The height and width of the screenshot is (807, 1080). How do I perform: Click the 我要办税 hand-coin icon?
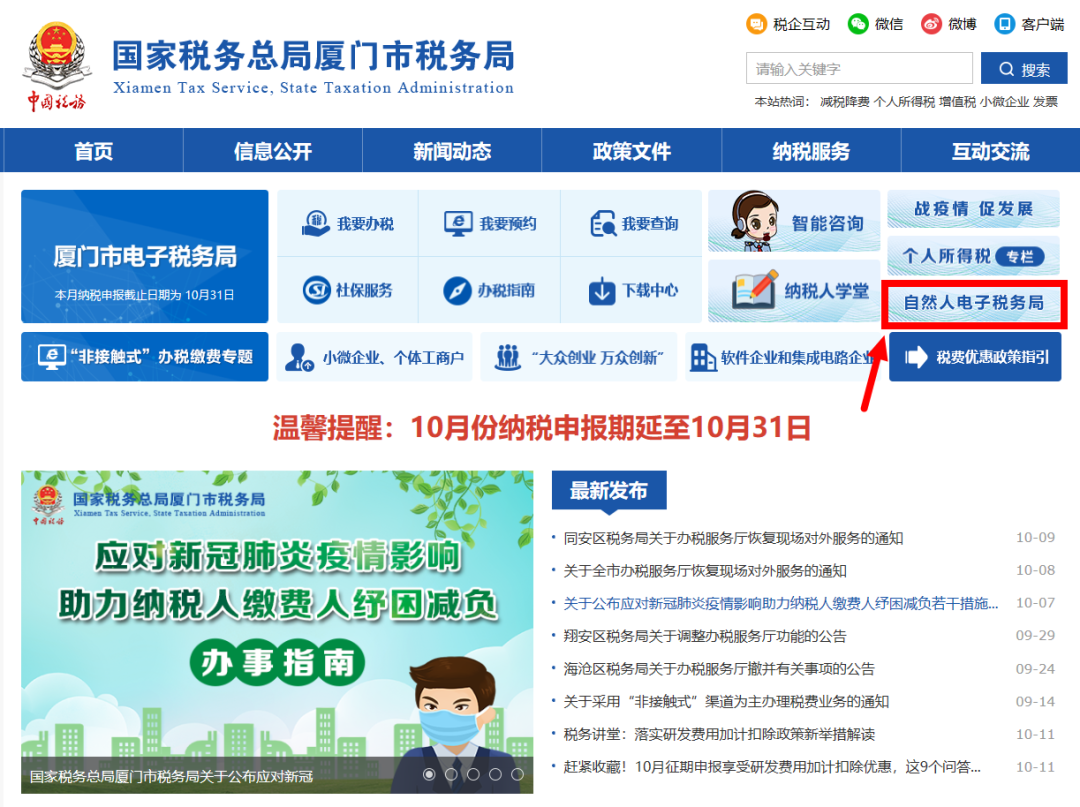(316, 223)
